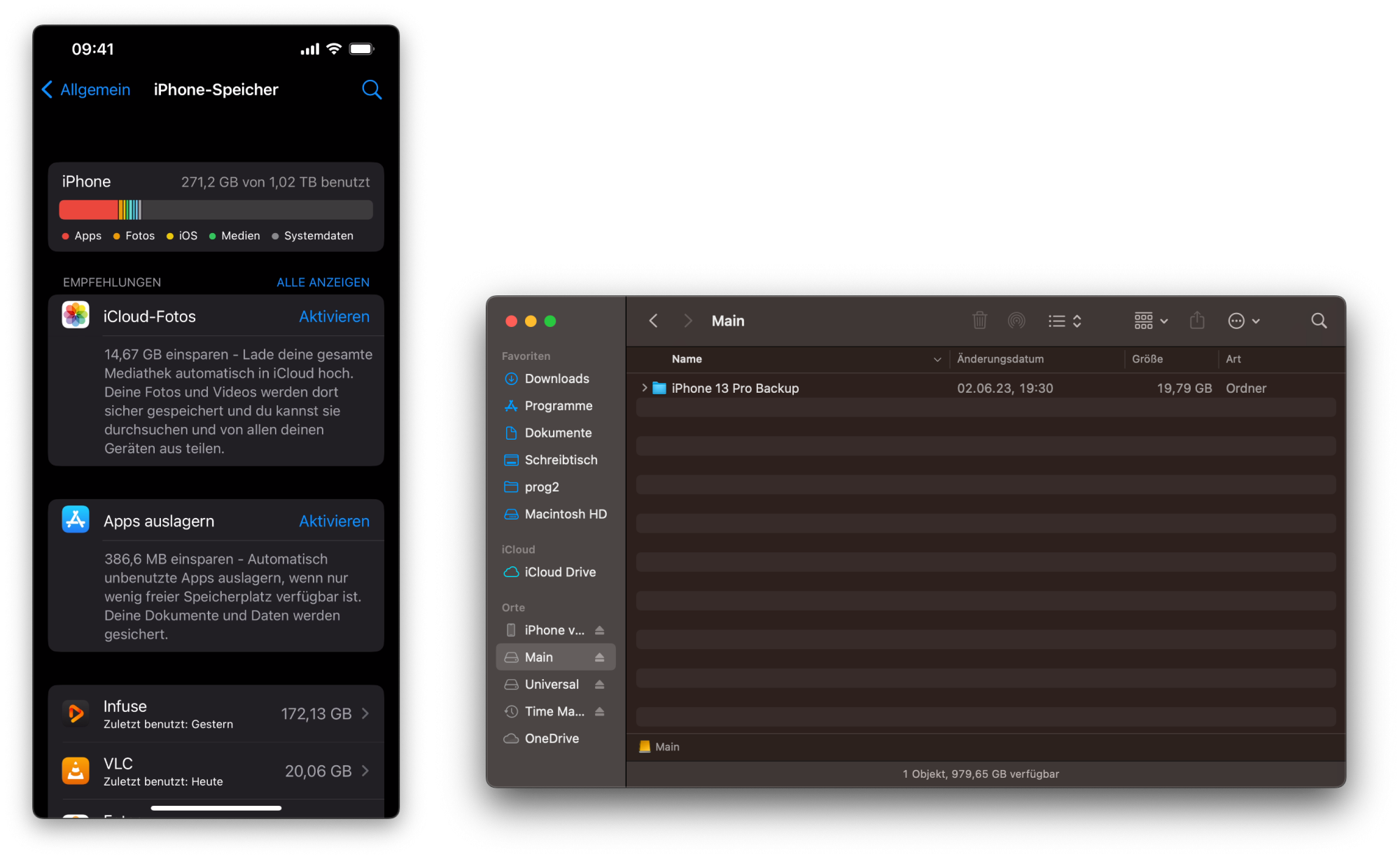Open the Trash icon in Finder toolbar
This screenshot has width=1400, height=859.
coord(979,321)
